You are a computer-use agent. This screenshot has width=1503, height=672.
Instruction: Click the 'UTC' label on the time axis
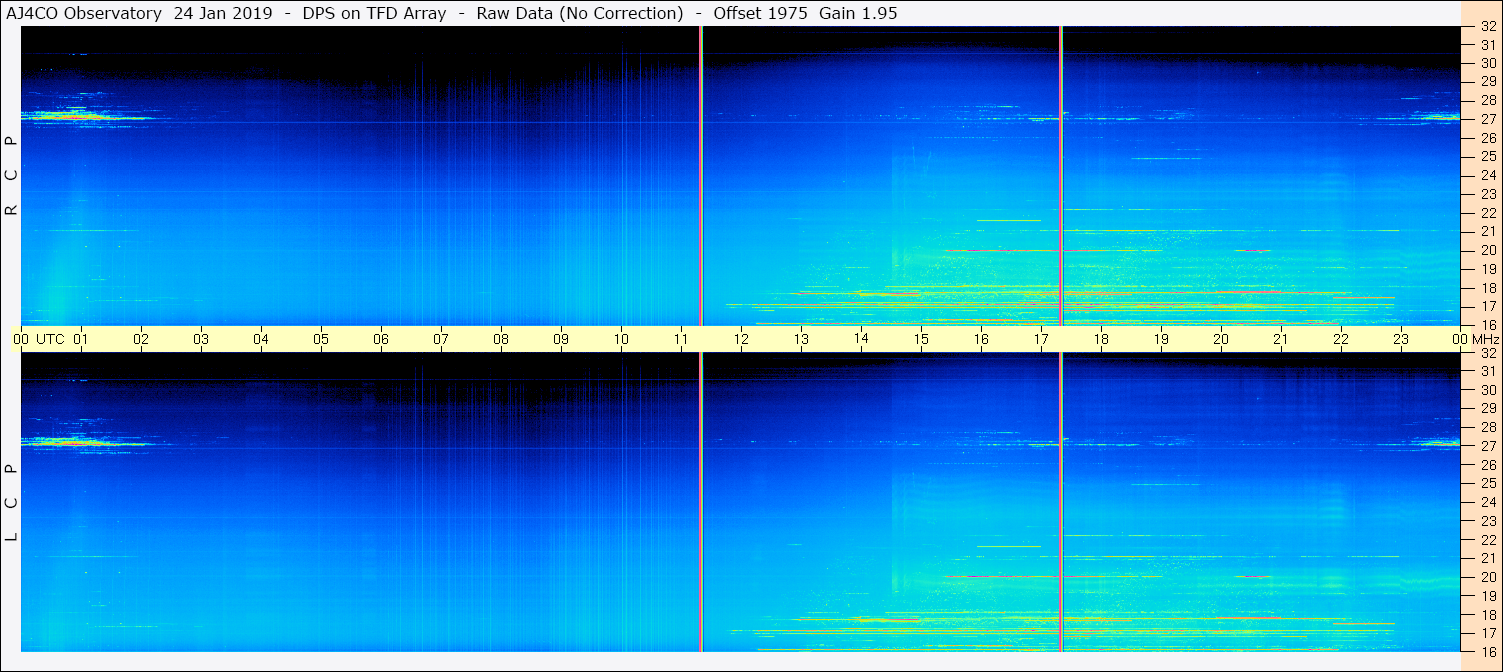[x=50, y=339]
